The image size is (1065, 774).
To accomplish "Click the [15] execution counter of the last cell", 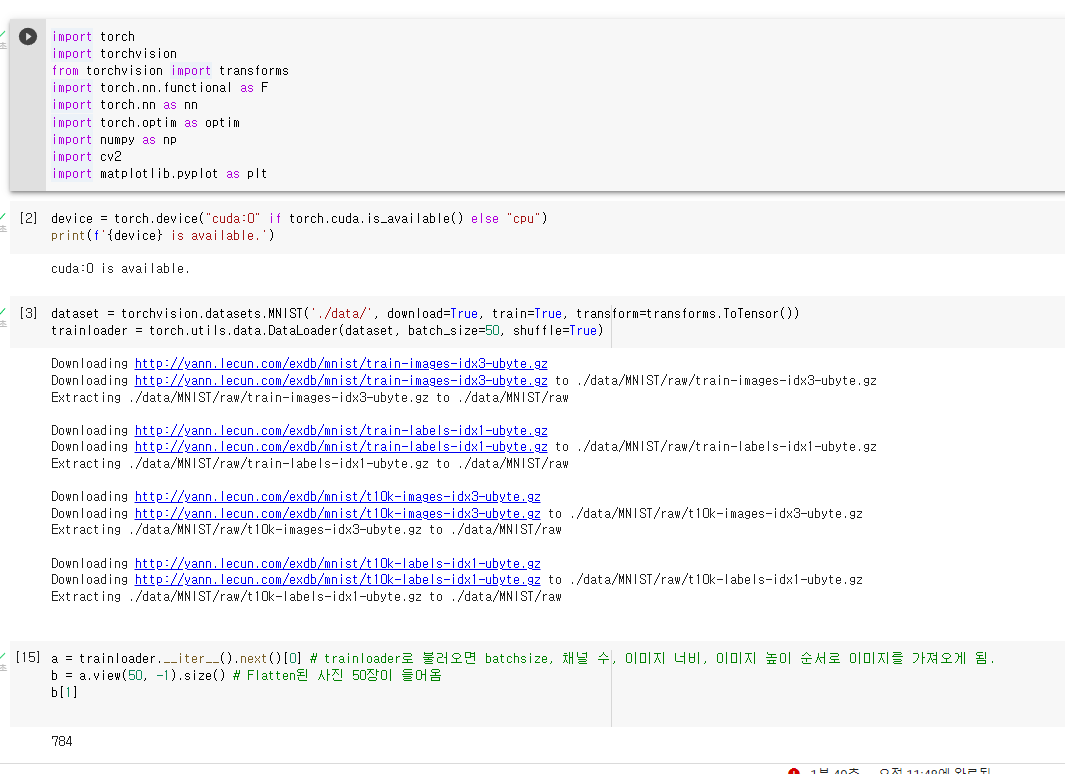I will click(28, 657).
